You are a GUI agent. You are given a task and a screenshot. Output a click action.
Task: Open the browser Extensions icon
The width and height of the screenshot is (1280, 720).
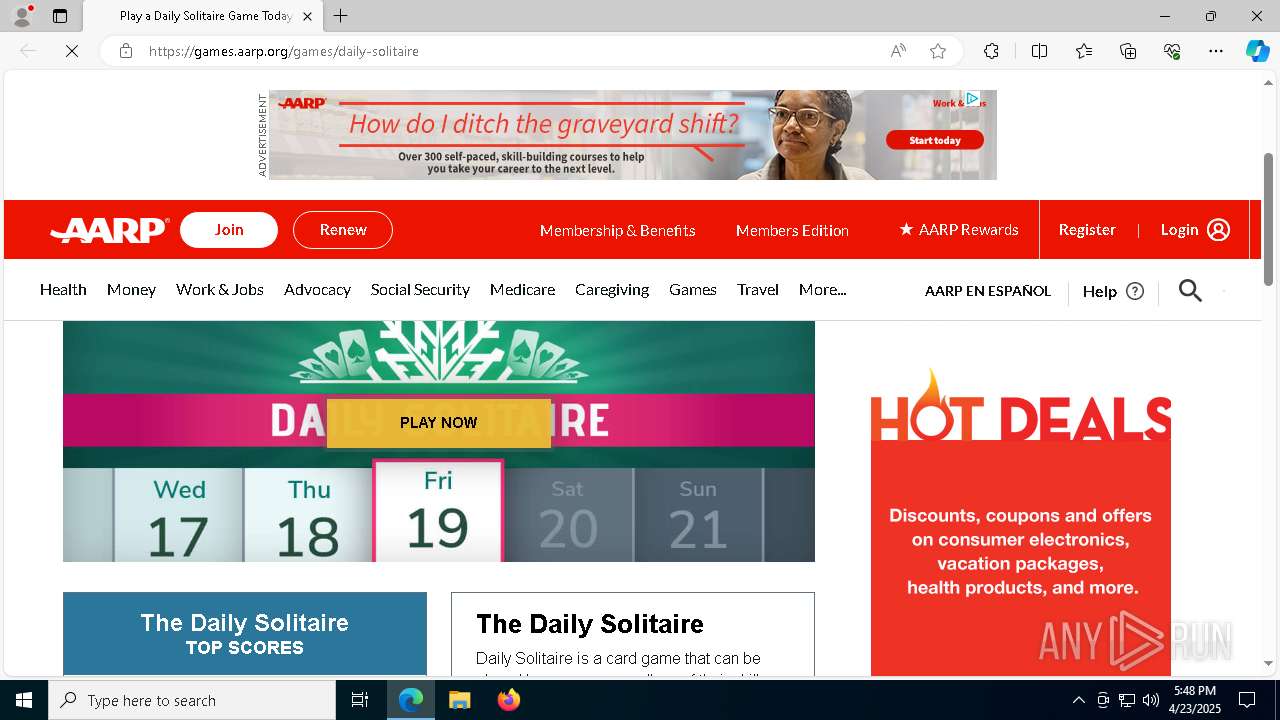(x=991, y=51)
